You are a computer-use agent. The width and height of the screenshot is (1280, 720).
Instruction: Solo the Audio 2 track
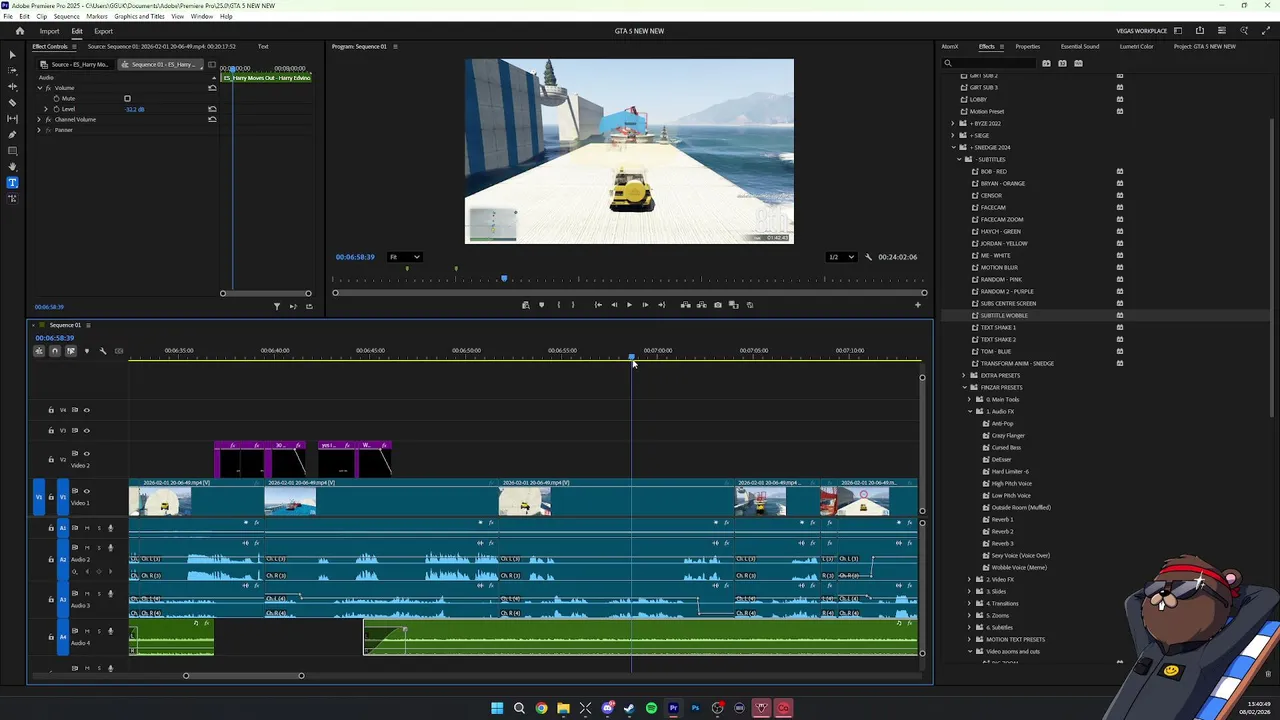click(x=99, y=549)
